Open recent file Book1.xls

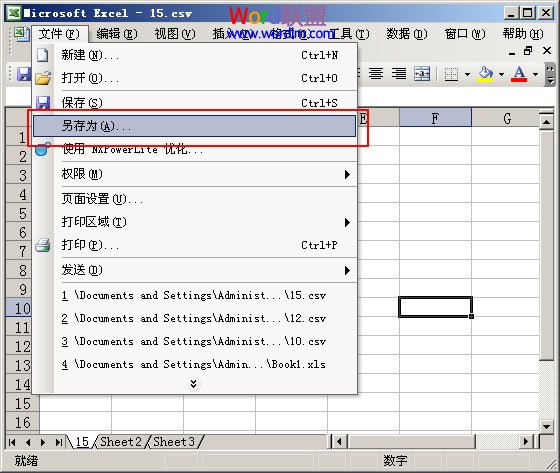(x=193, y=364)
